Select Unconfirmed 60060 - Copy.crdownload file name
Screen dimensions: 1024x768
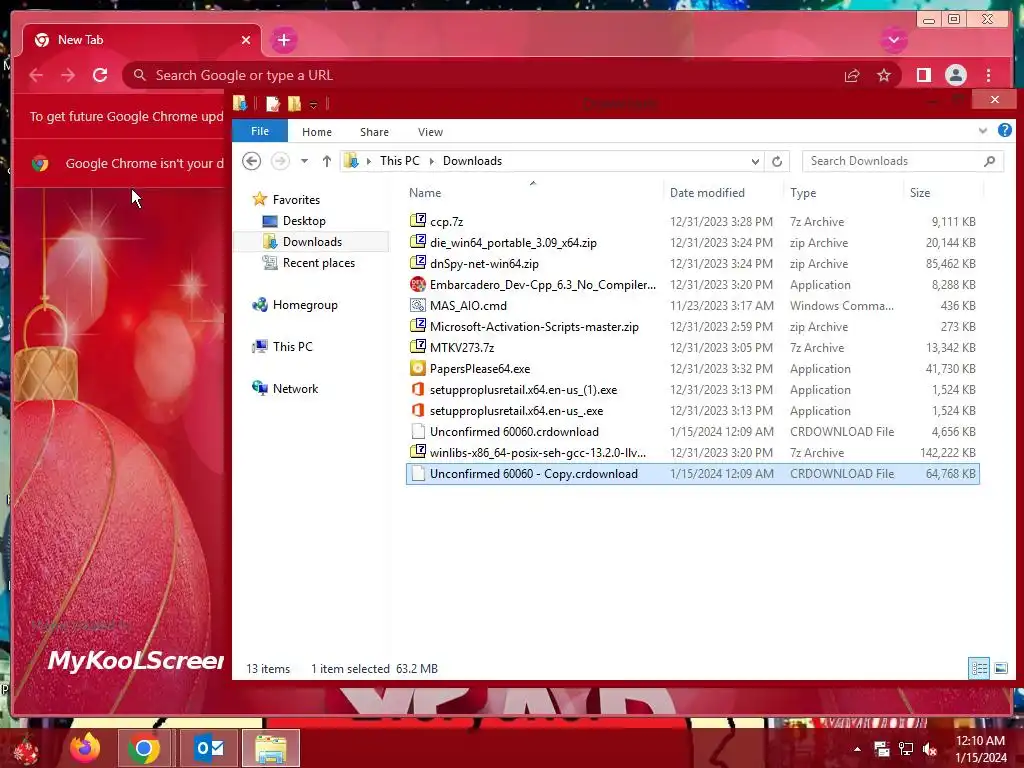(534, 473)
